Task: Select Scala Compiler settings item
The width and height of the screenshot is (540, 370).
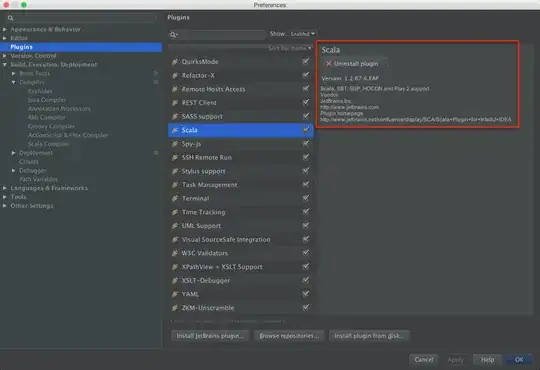Action: click(x=48, y=144)
